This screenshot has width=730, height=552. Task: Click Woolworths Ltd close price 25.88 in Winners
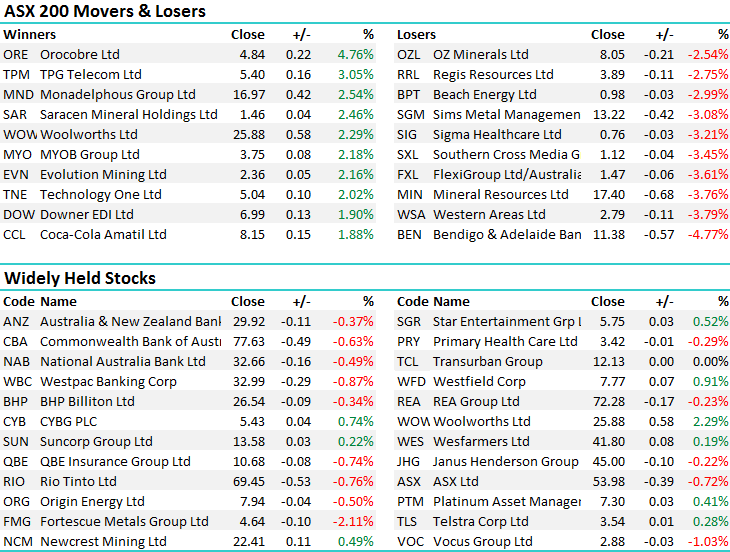point(248,135)
